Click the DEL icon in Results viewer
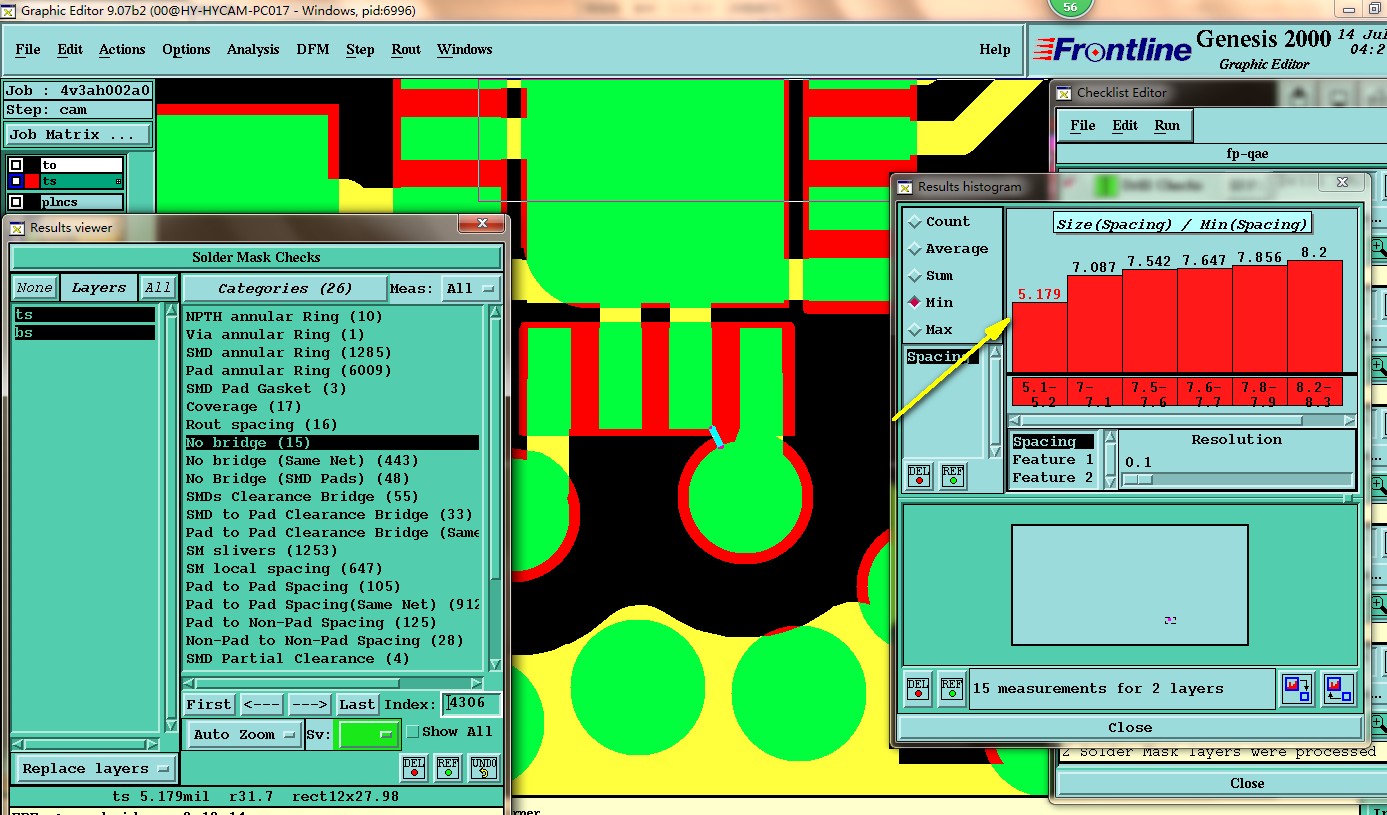This screenshot has width=1387, height=815. (414, 768)
